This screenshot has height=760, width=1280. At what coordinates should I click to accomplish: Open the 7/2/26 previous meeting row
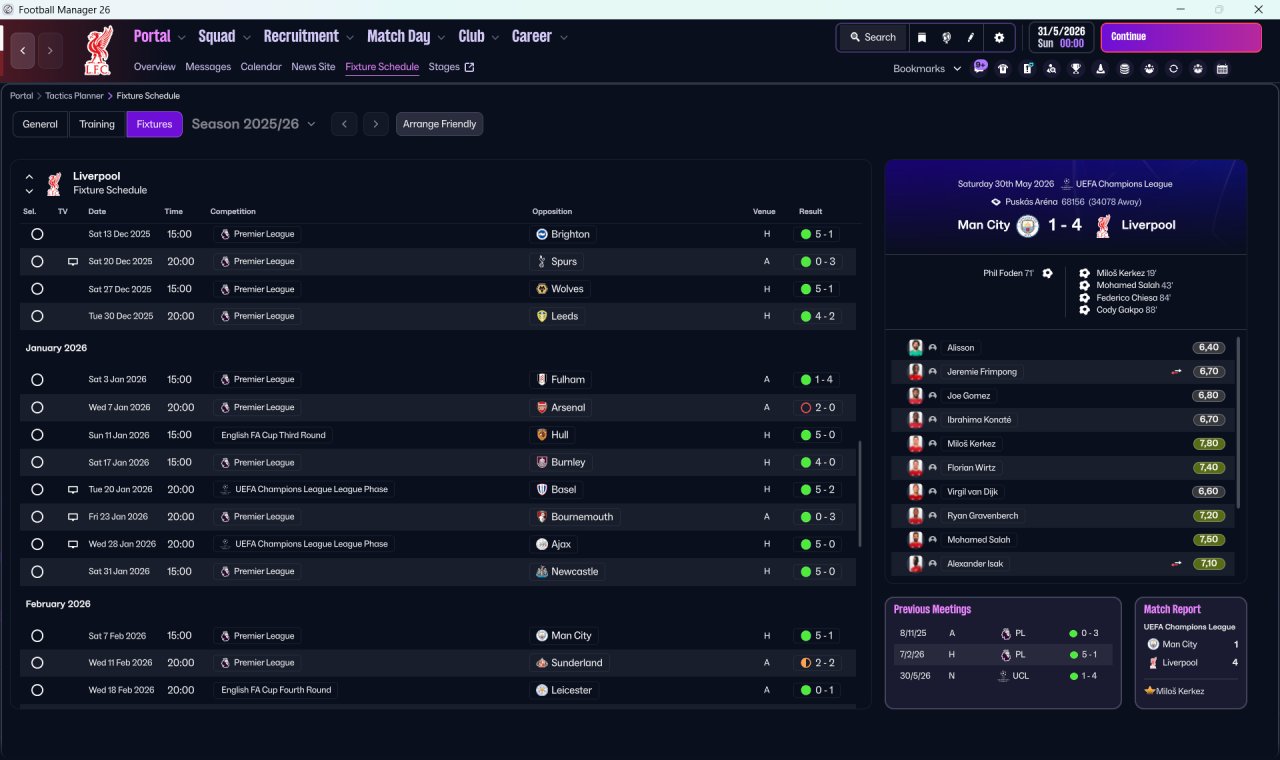1003,655
